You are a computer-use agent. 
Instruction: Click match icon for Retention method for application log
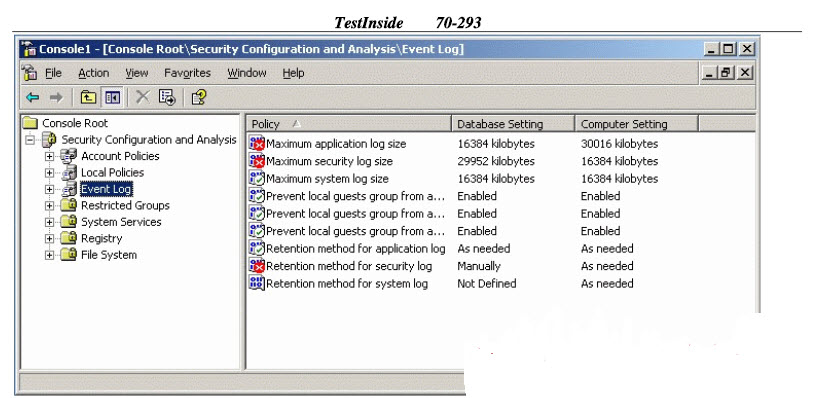tap(257, 248)
